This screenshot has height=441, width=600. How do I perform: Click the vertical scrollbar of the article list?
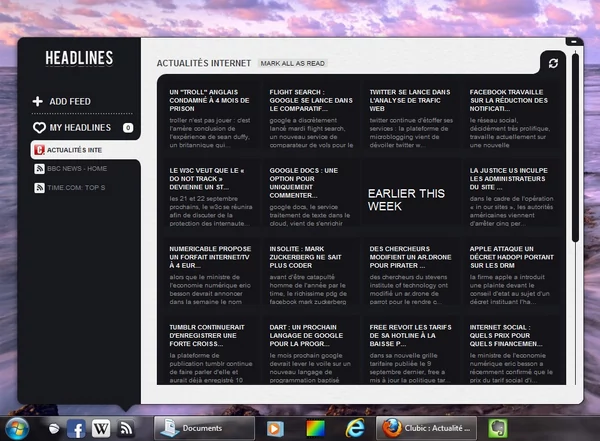(575, 148)
